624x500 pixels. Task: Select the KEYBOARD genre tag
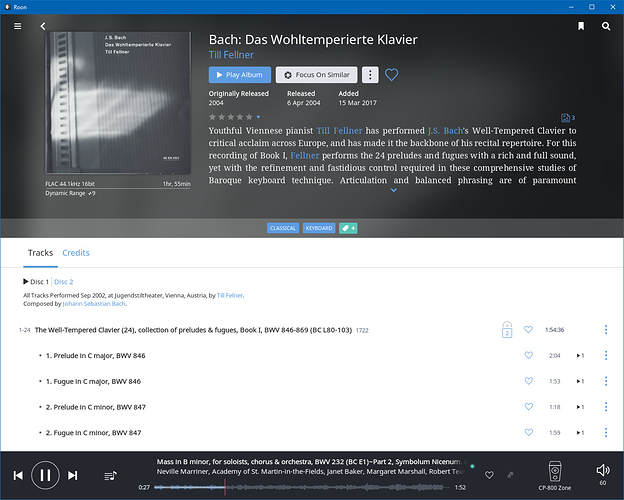point(319,228)
